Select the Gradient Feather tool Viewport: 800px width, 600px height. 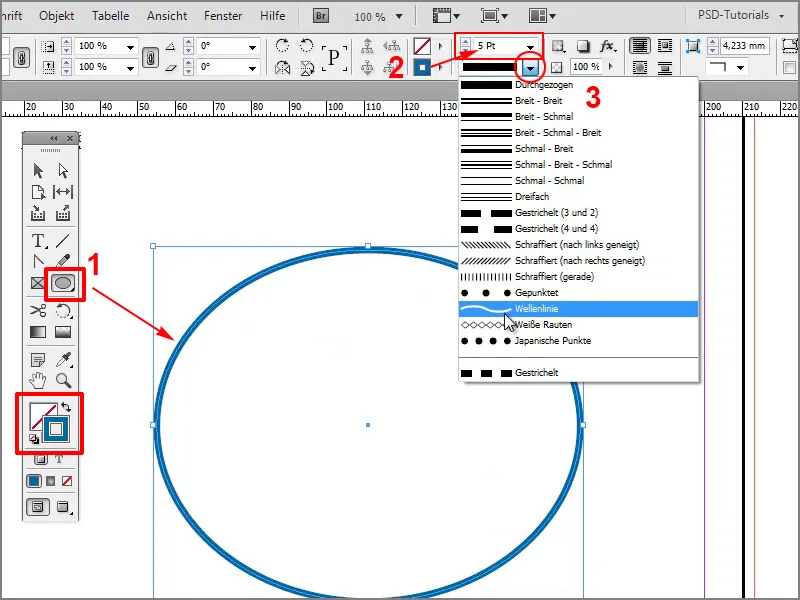pos(63,332)
